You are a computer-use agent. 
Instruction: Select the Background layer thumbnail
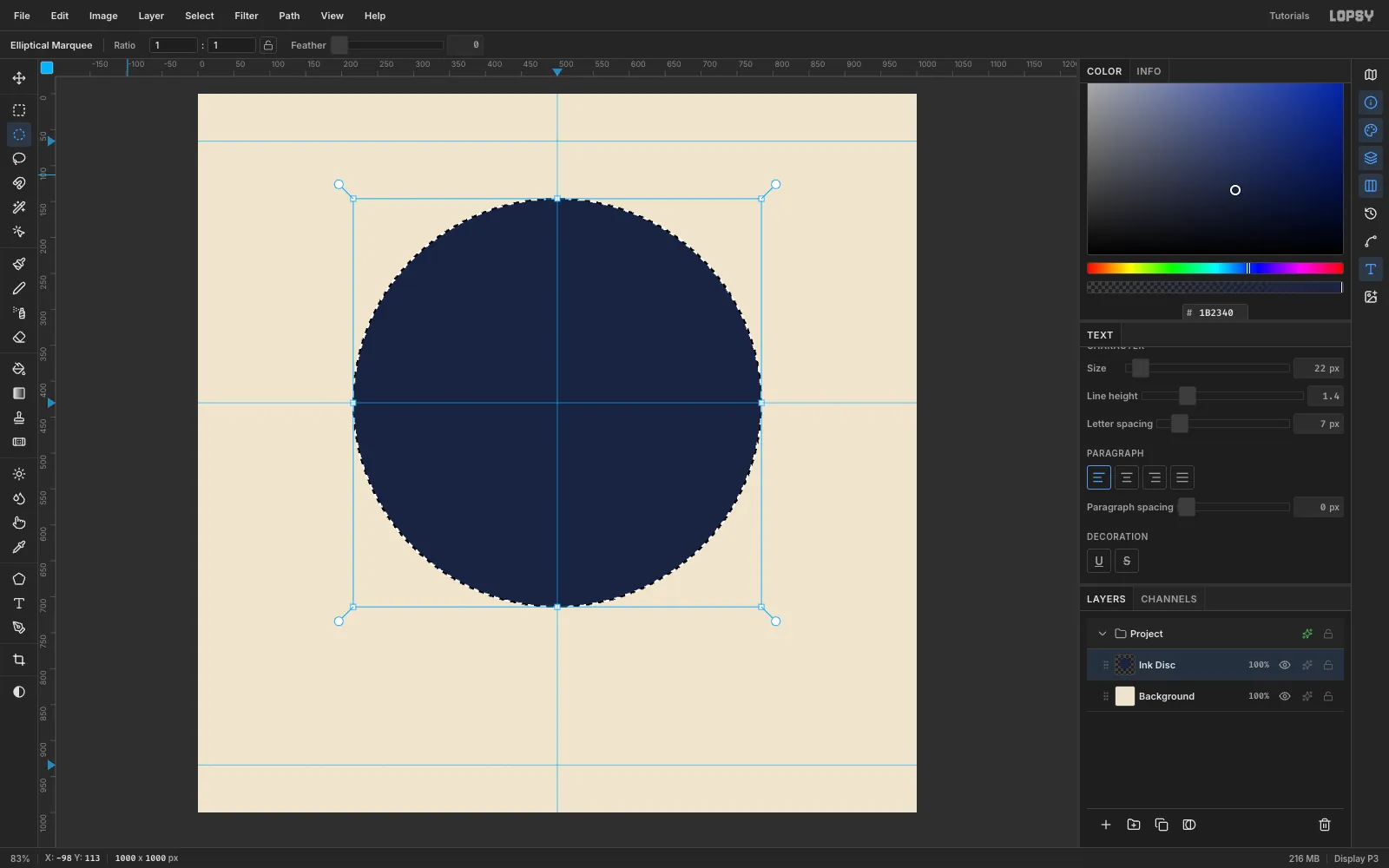[1125, 696]
